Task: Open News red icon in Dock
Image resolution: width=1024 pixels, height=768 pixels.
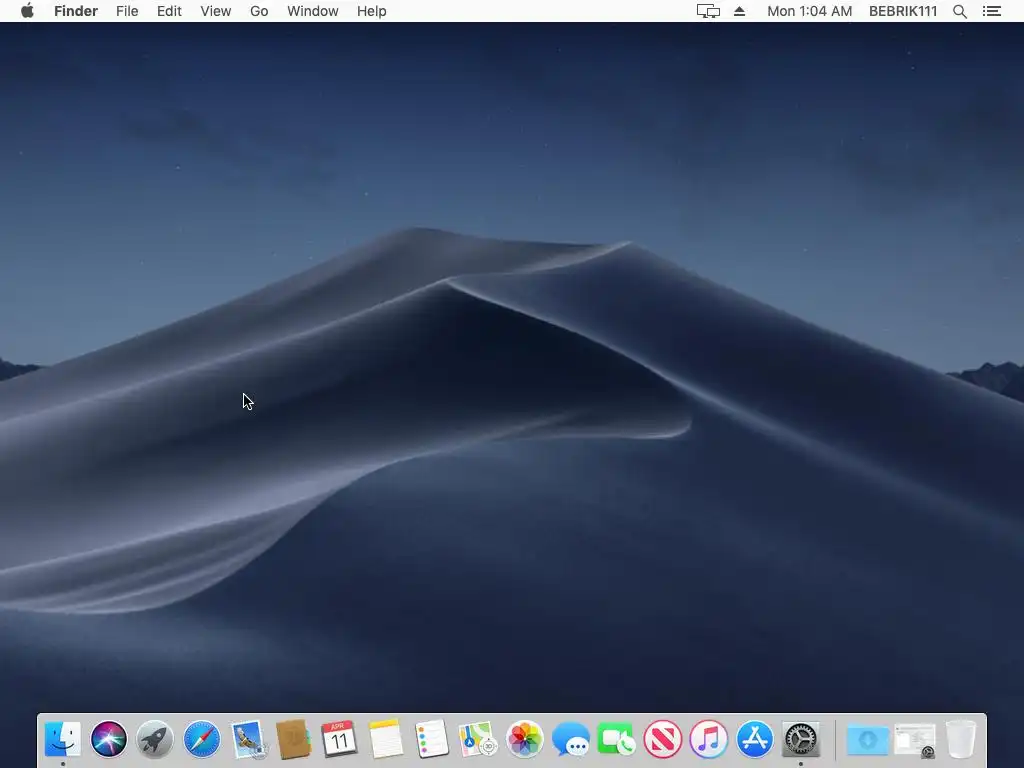Action: (x=662, y=739)
